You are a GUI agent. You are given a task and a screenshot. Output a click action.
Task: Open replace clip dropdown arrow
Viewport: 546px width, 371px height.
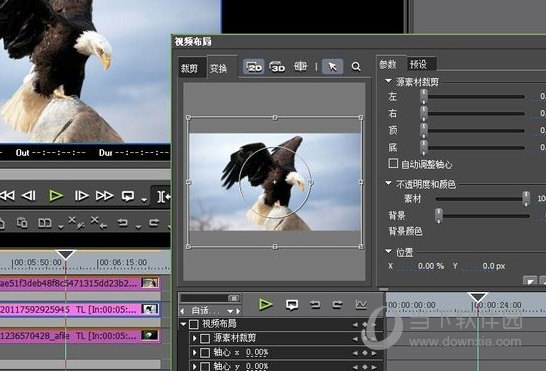pos(61,227)
